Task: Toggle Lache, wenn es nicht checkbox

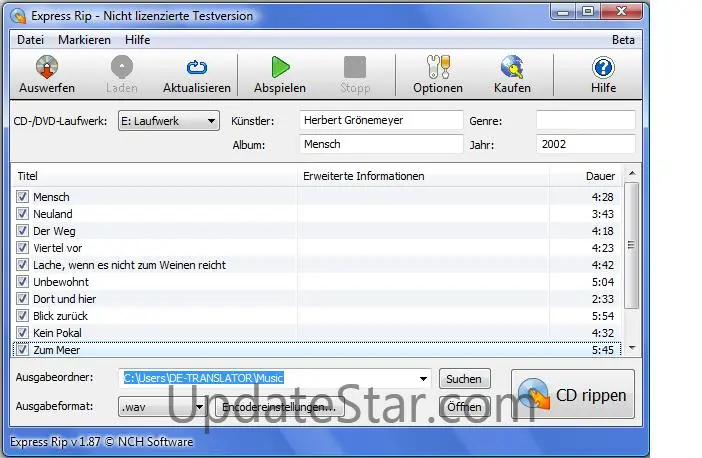Action: [x=22, y=265]
